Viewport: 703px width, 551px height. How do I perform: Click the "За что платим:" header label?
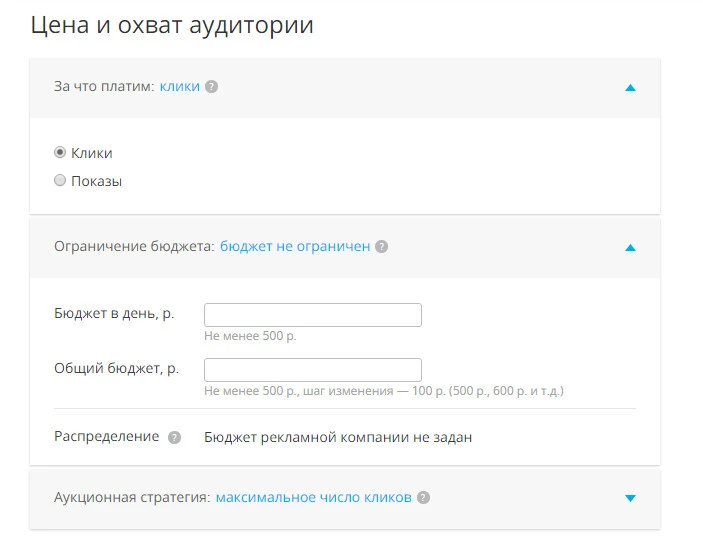point(104,87)
